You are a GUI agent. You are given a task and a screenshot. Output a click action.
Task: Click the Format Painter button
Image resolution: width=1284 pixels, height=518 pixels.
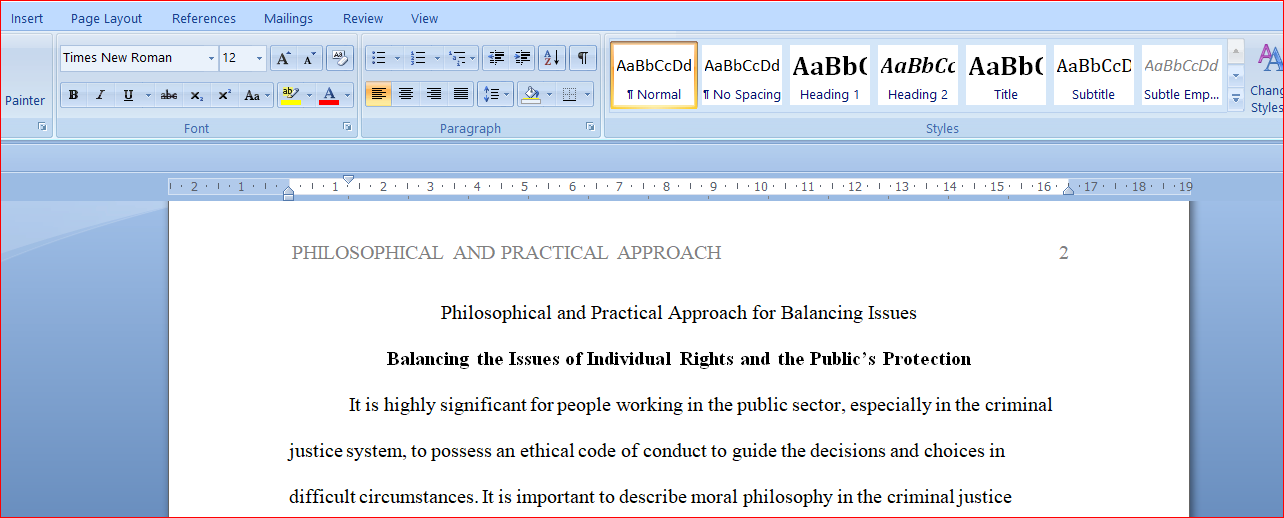pos(24,100)
